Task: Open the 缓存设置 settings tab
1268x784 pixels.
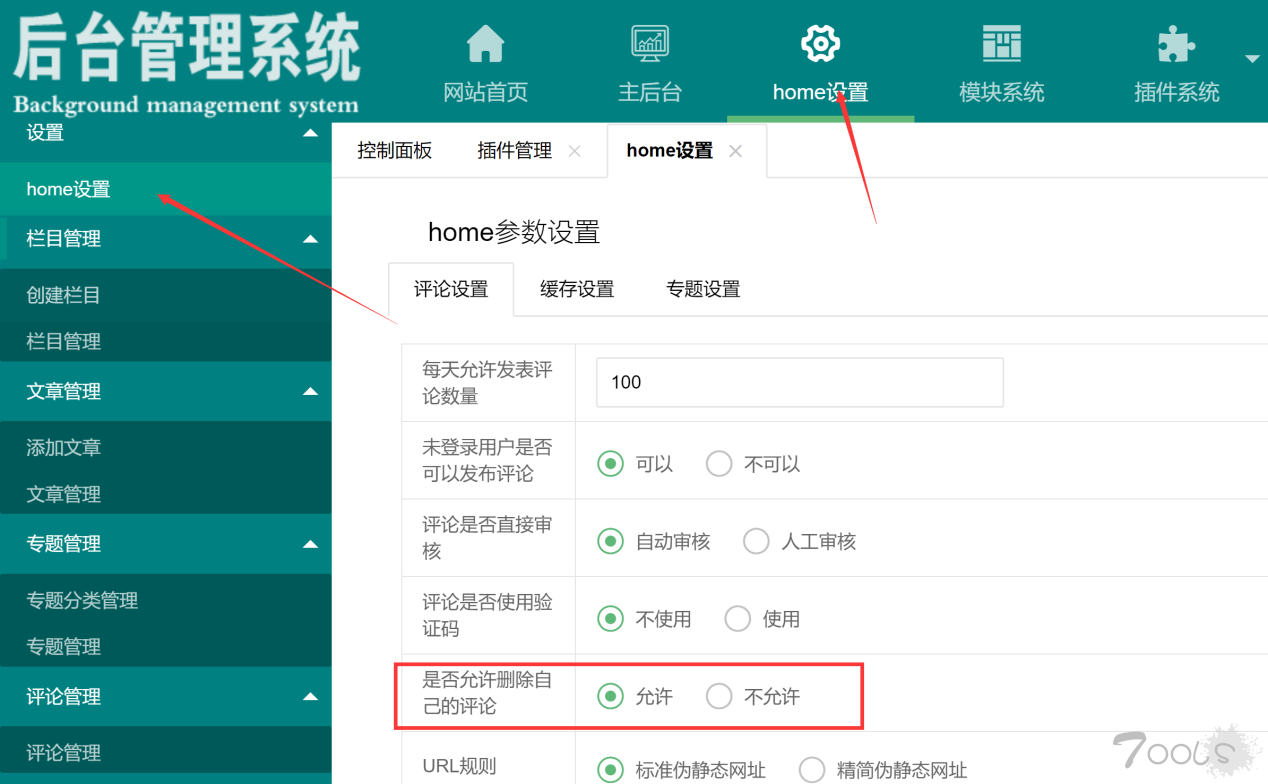Action: tap(577, 289)
